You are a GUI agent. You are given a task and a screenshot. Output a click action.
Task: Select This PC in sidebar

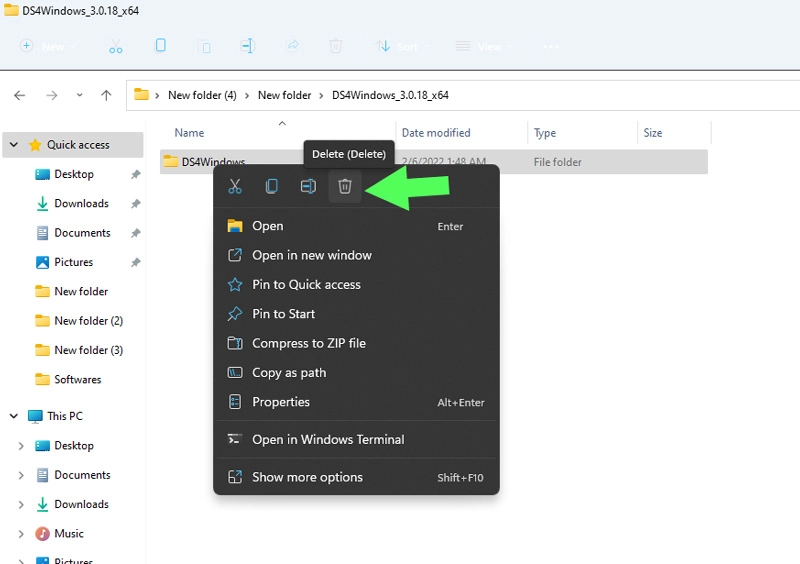(65, 416)
